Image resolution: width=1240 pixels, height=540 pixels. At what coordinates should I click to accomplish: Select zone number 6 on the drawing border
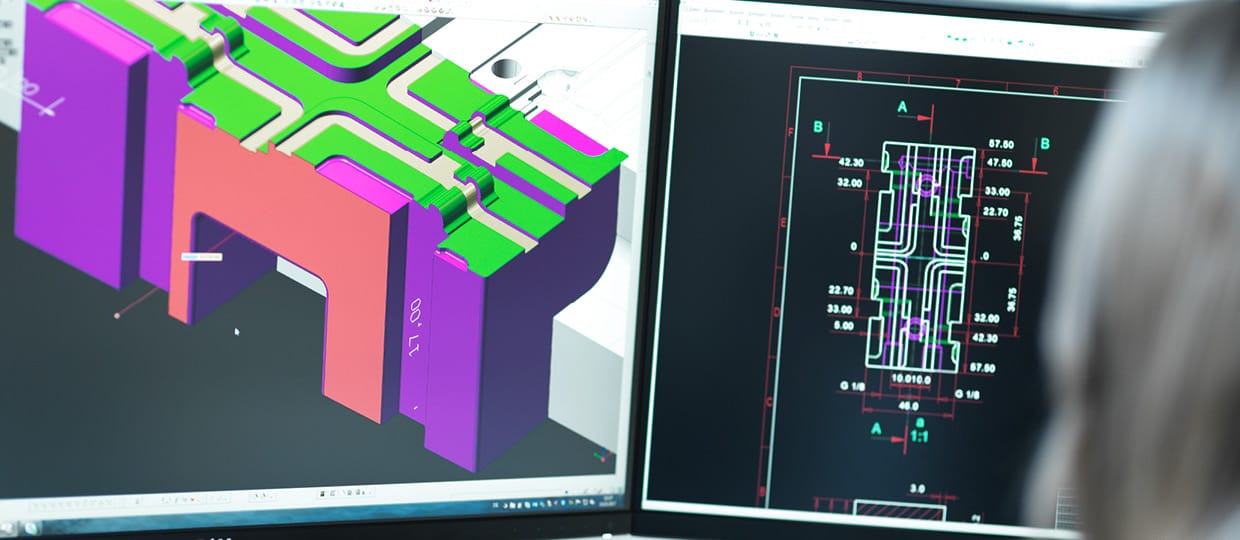[x=1056, y=90]
